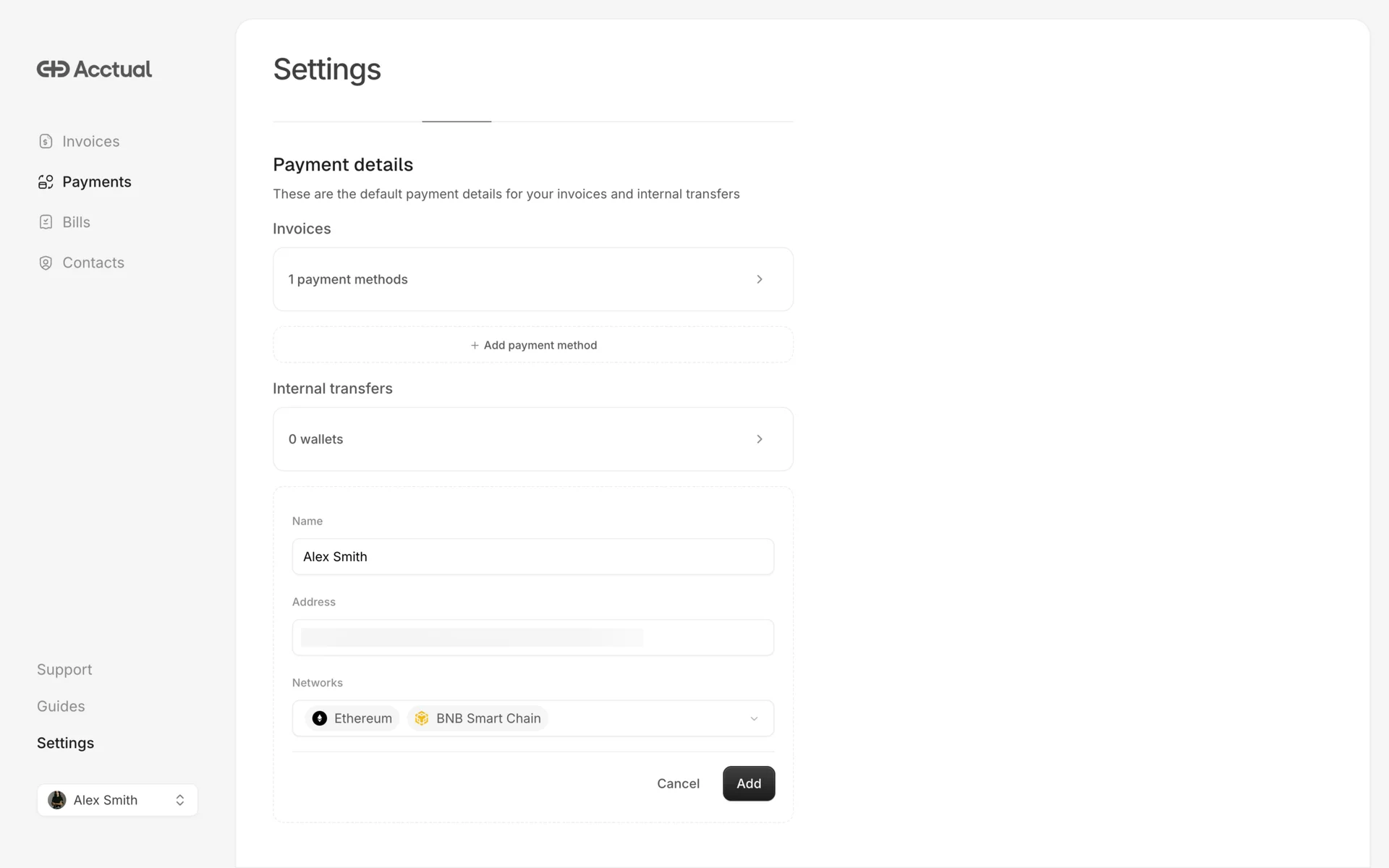Click the Ethereum network icon

[320, 718]
